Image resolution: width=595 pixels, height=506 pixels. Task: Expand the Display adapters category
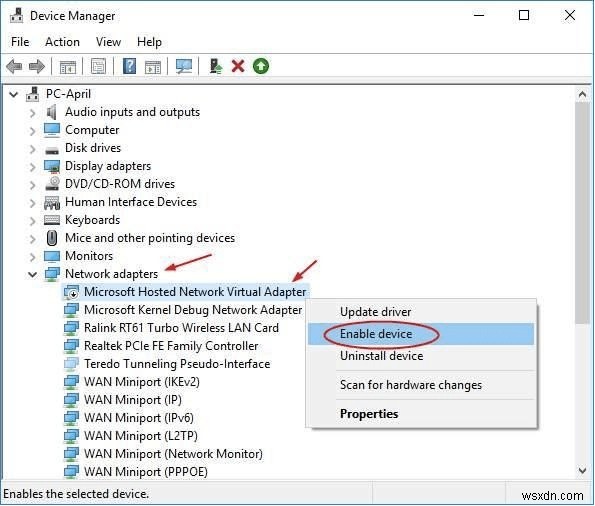(x=33, y=167)
